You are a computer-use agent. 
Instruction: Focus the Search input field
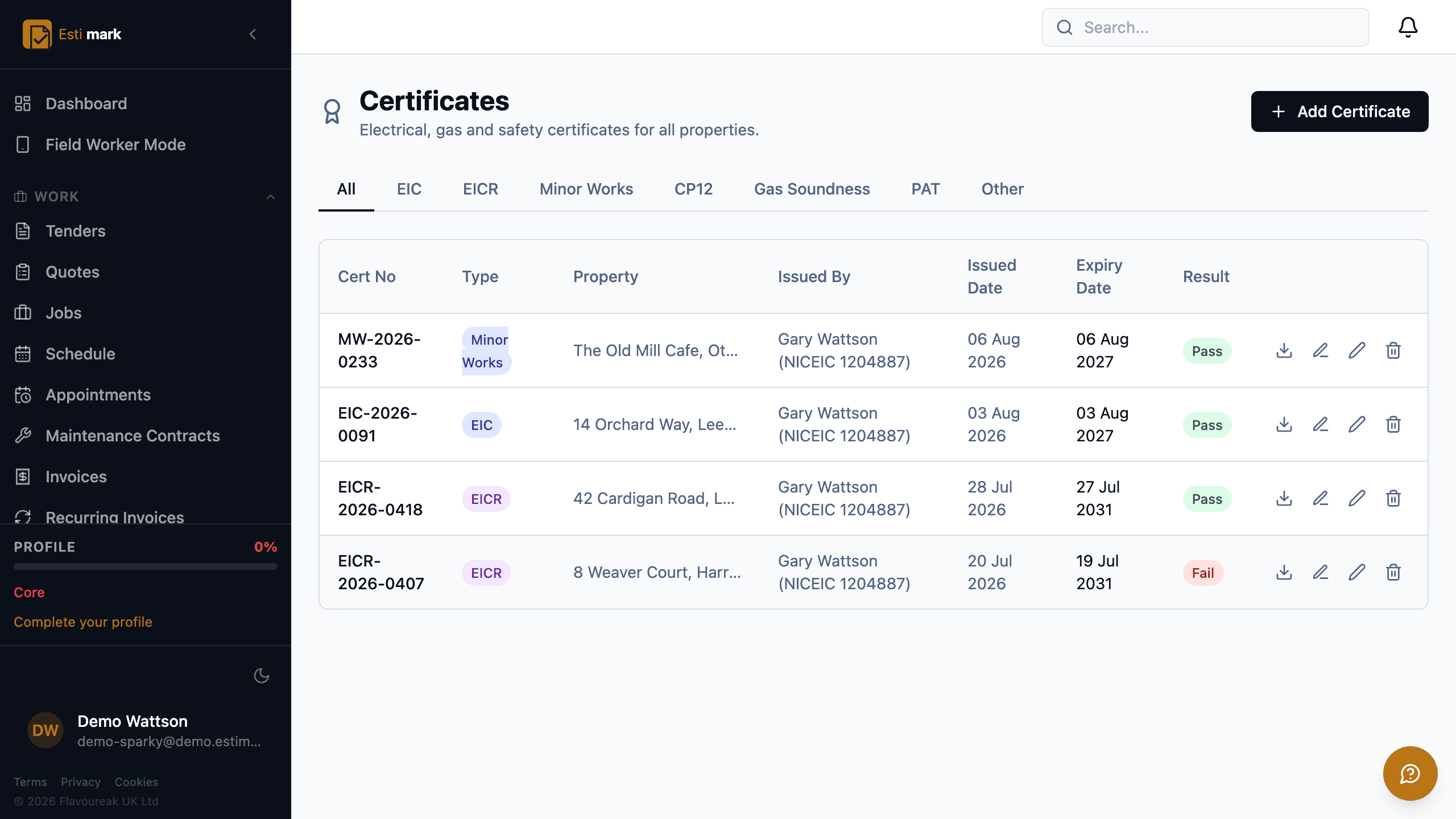click(x=1205, y=27)
